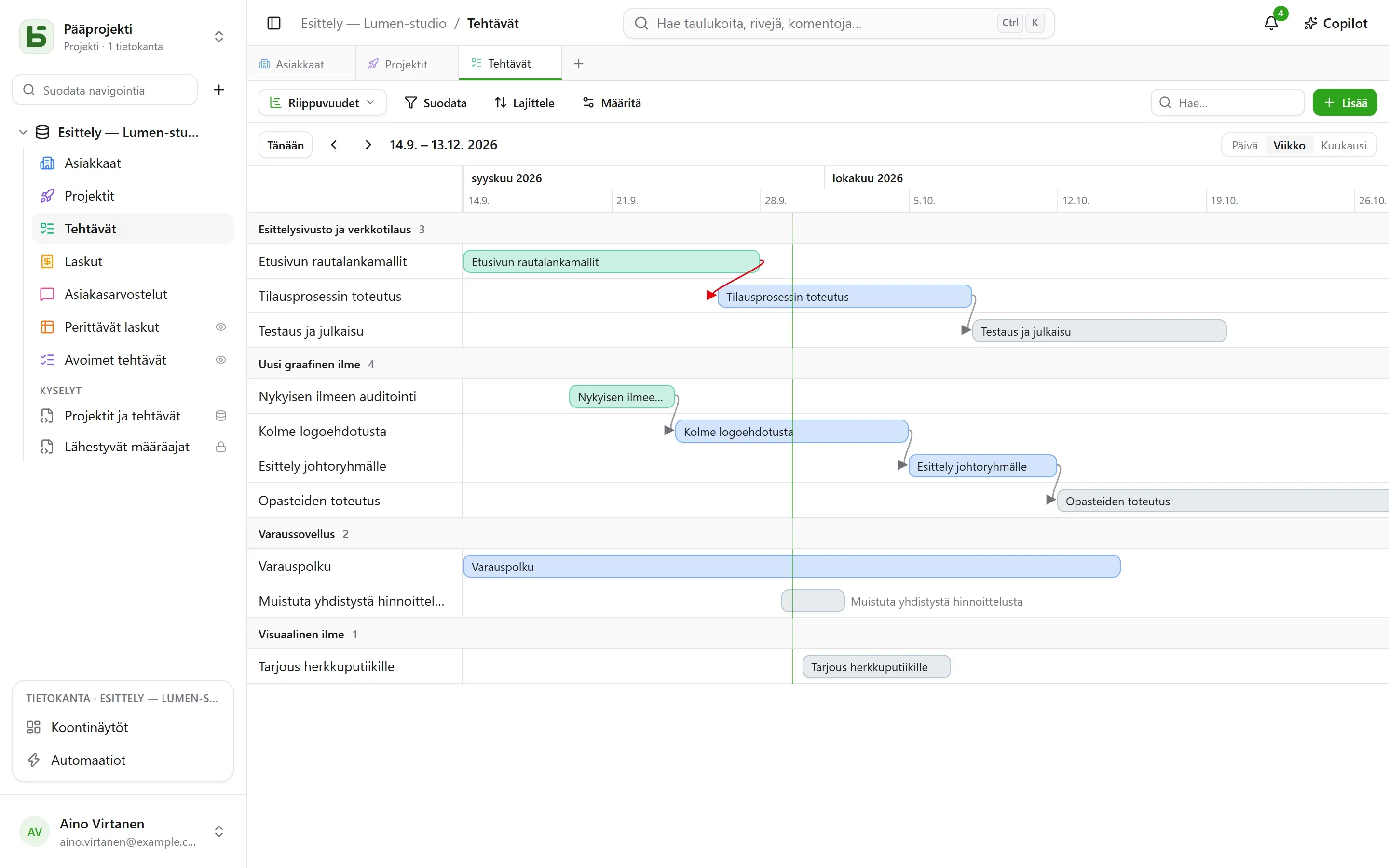This screenshot has height=868, width=1389.
Task: Click the green Lisää button
Action: click(1344, 103)
